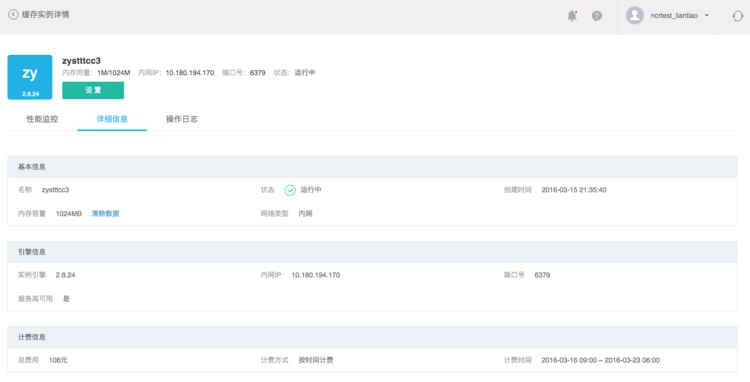Click the 清除数据 link
This screenshot has width=750, height=382.
point(105,214)
